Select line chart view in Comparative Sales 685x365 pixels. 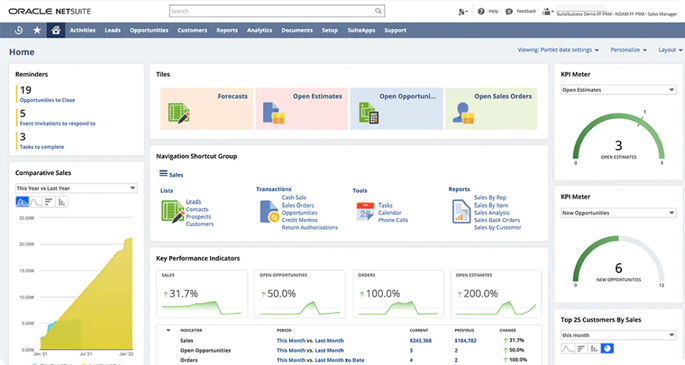35,202
